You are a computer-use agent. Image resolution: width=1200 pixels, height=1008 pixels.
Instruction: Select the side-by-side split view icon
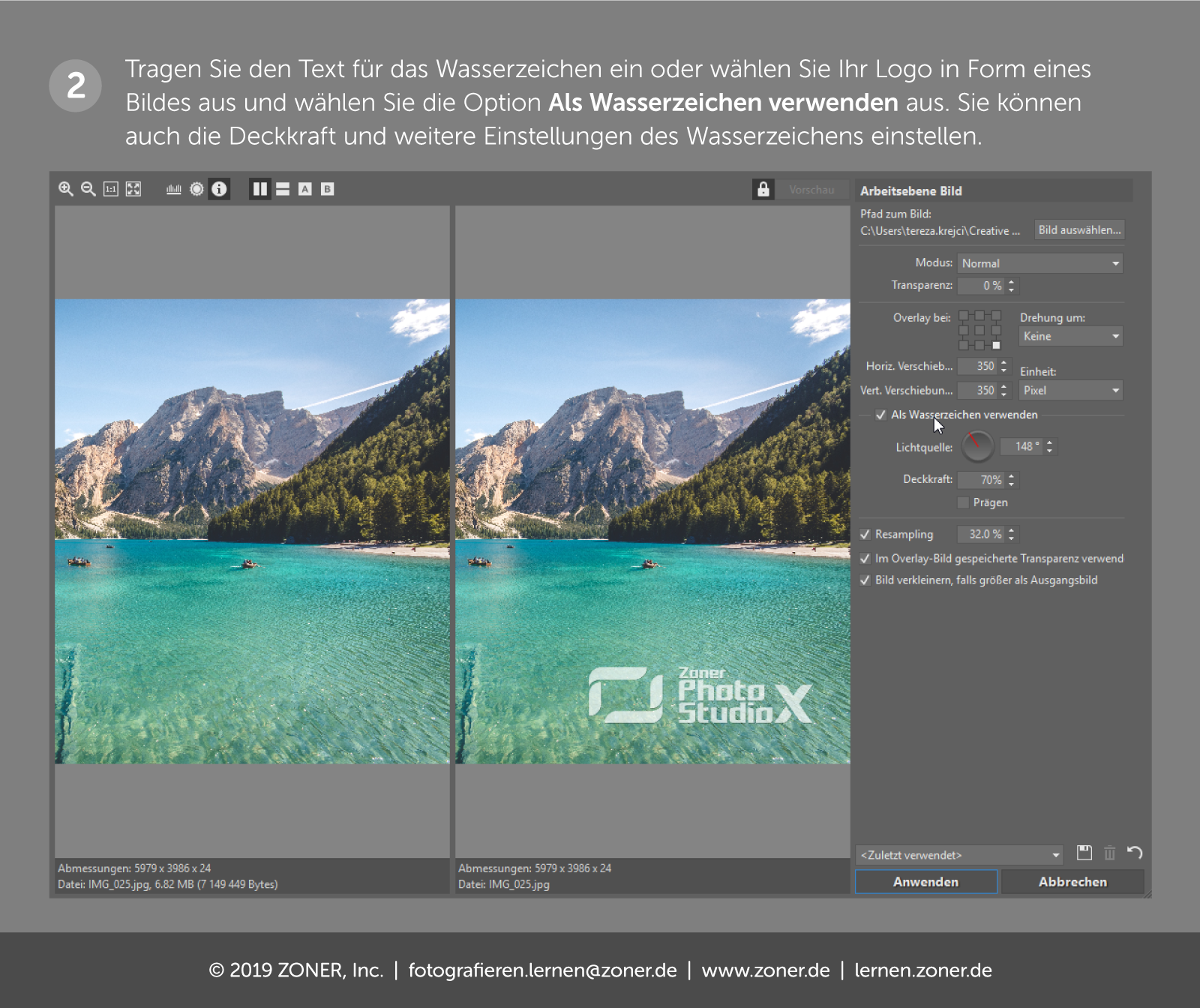click(x=260, y=189)
